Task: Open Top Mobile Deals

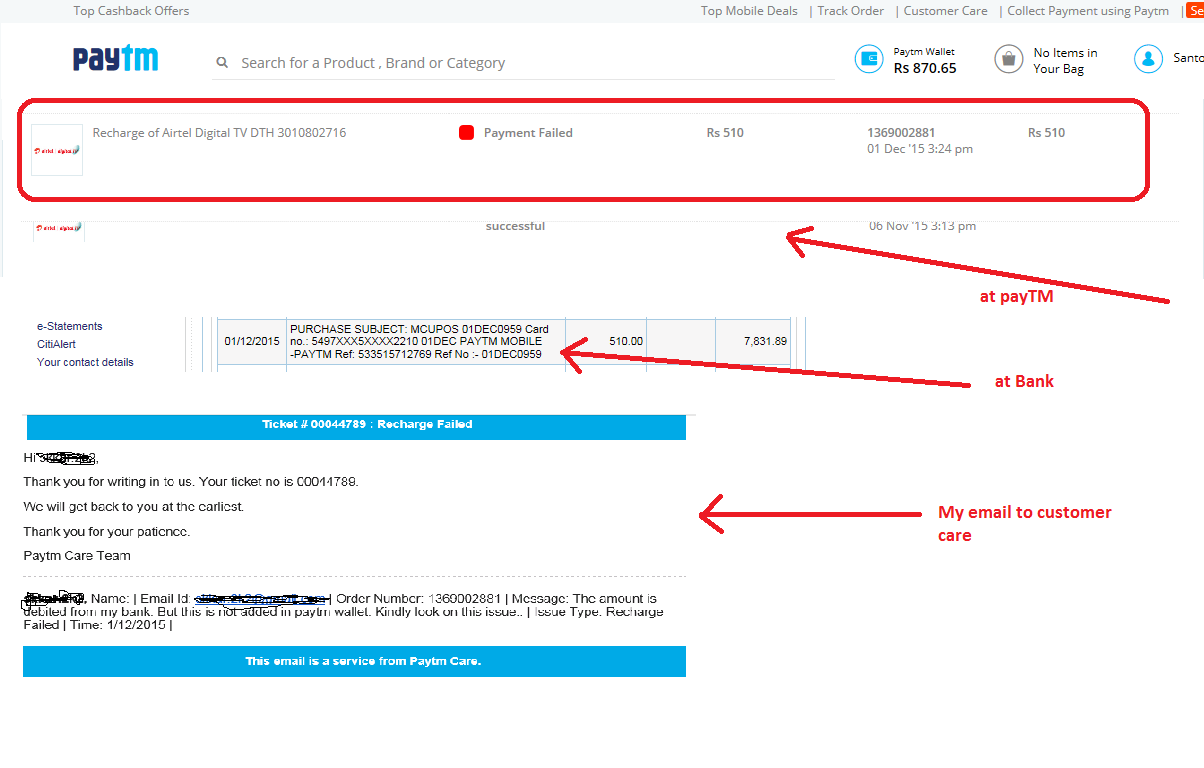Action: tap(749, 11)
